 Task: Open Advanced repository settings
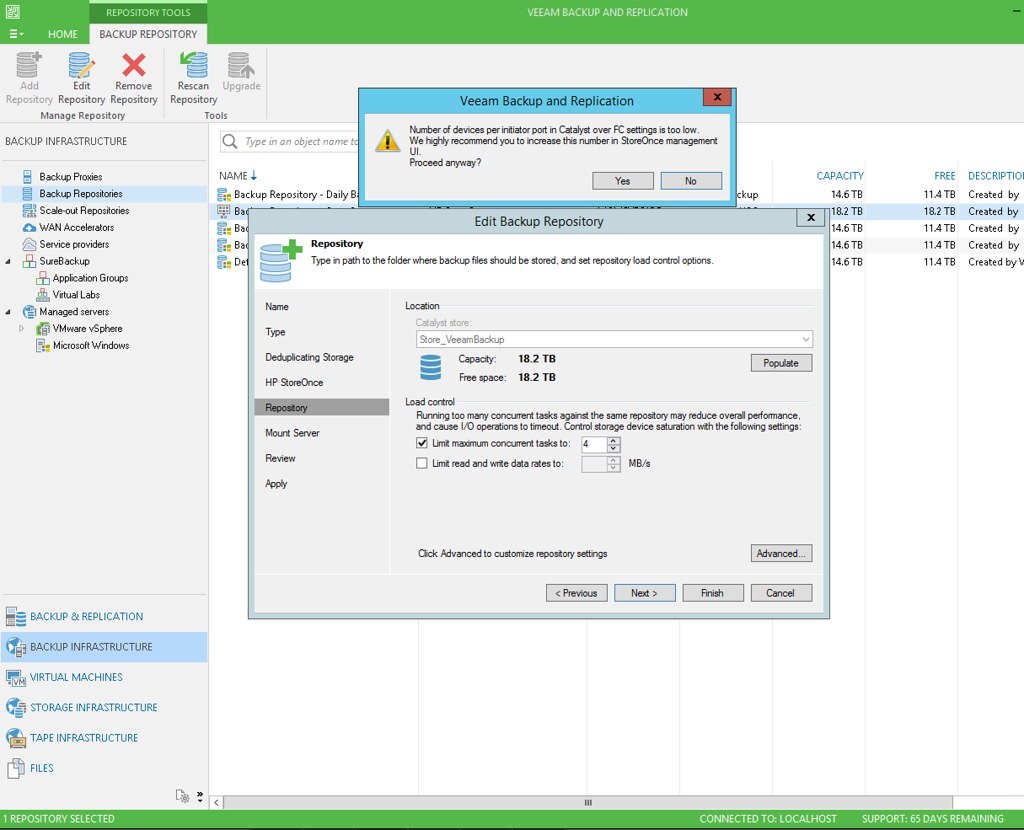(781, 554)
